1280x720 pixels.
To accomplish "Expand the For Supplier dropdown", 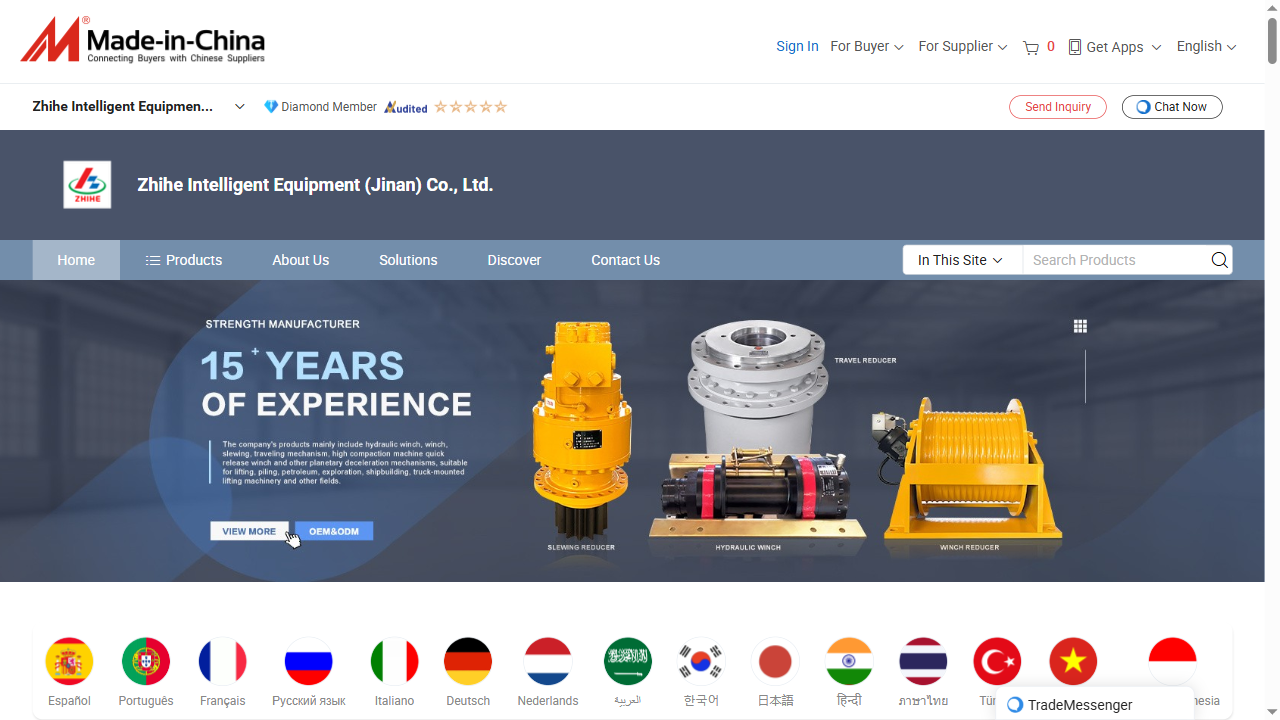I will pyautogui.click(x=963, y=47).
